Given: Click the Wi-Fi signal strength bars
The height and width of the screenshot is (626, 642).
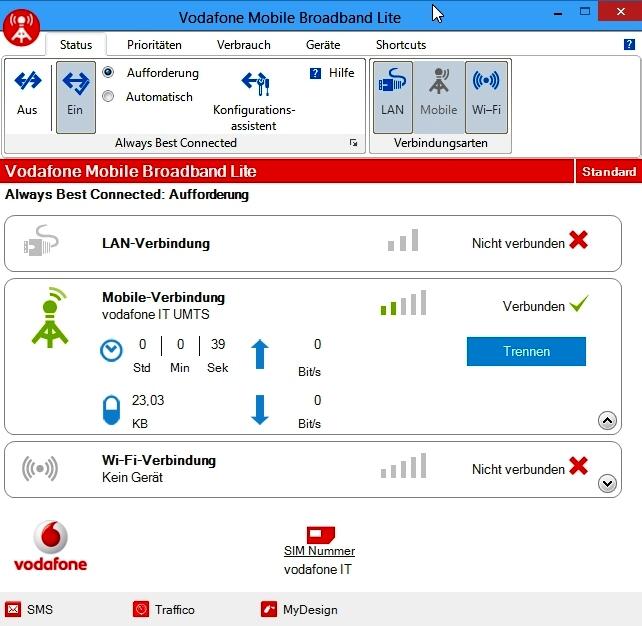Looking at the screenshot, I should (x=403, y=466).
